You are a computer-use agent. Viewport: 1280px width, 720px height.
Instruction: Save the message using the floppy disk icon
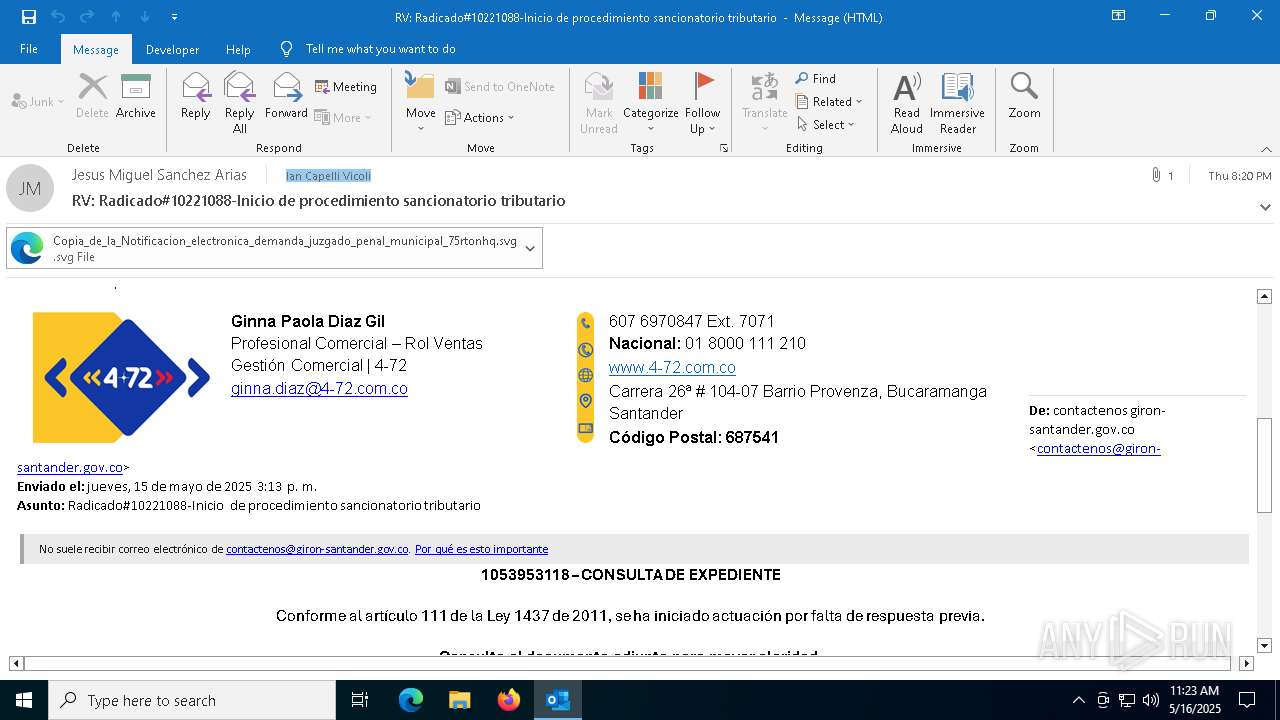28,17
